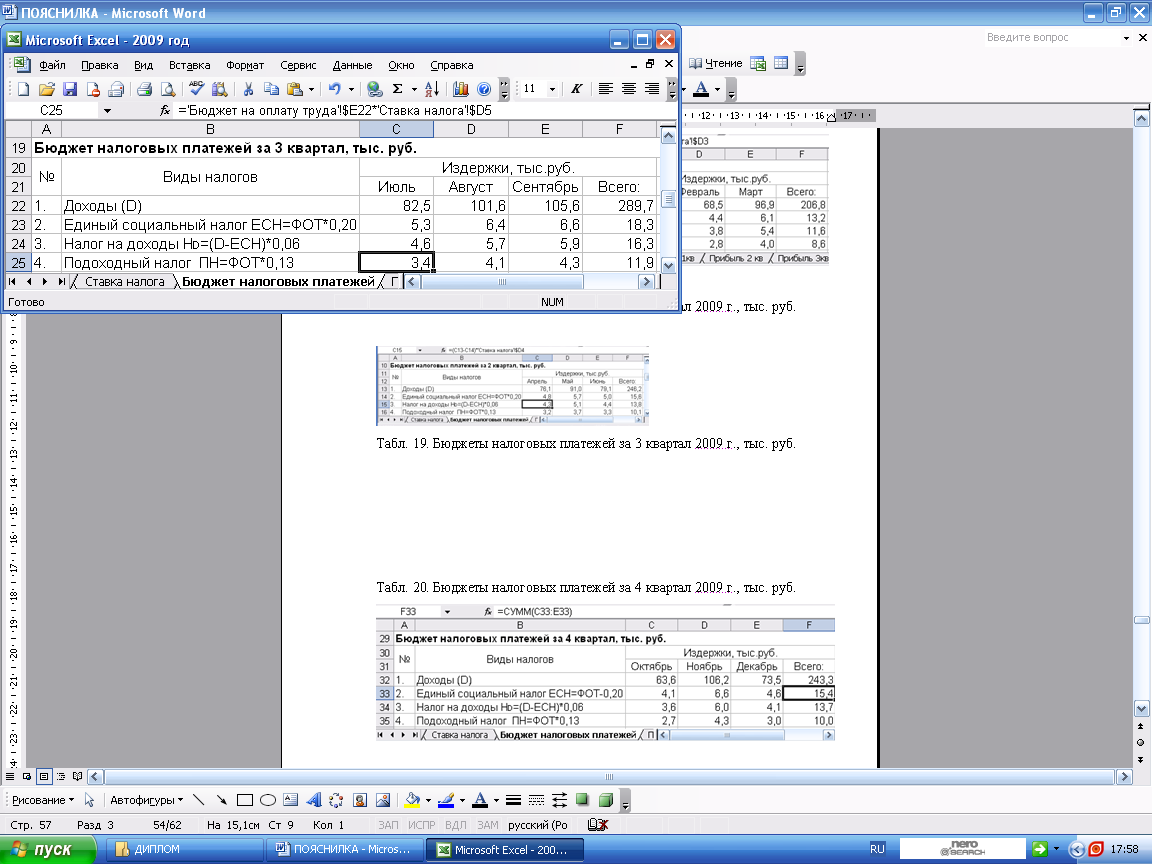Select the Arrow tool in Drawing toolbar
Screen dimensions: 1152x864
tap(221, 800)
